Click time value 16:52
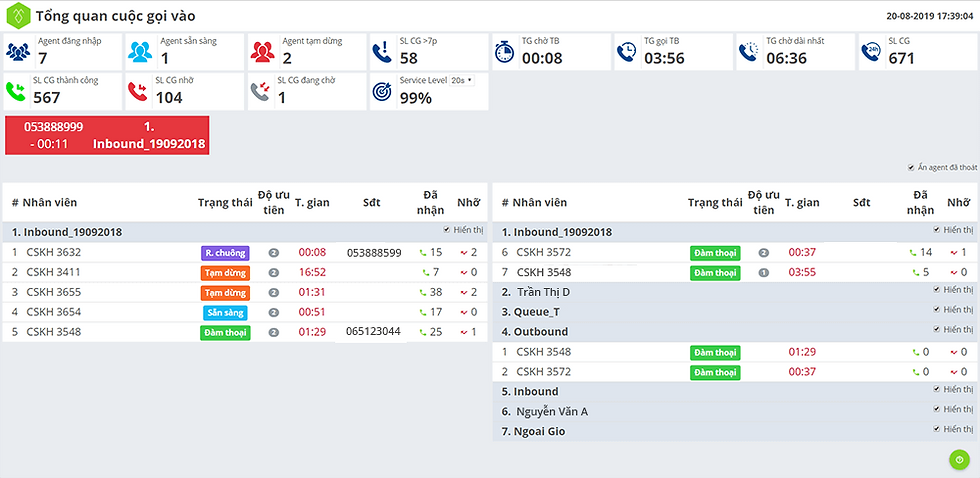The height and width of the screenshot is (478, 980). point(312,272)
